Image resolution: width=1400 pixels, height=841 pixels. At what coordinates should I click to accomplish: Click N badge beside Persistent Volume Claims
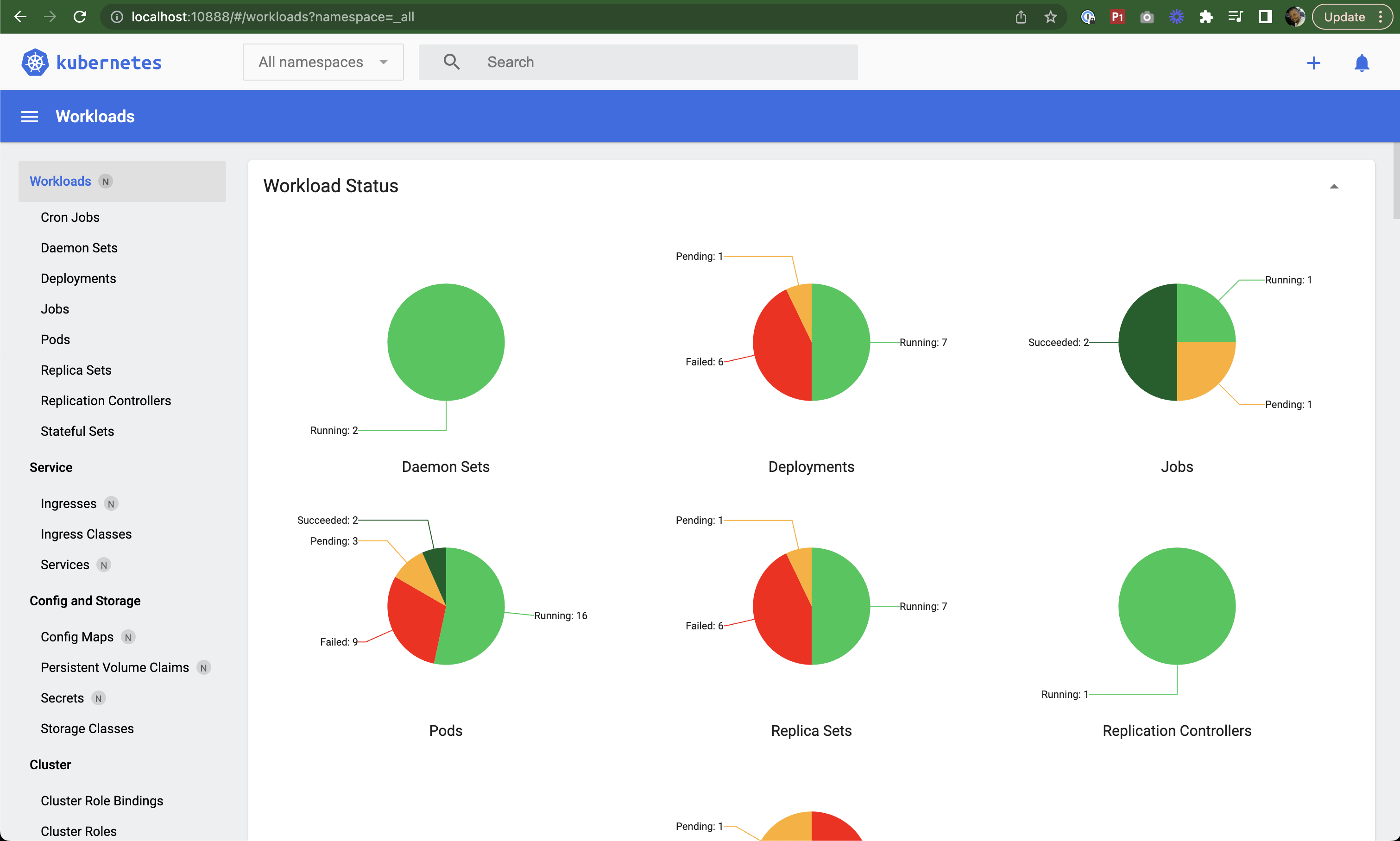(x=203, y=668)
